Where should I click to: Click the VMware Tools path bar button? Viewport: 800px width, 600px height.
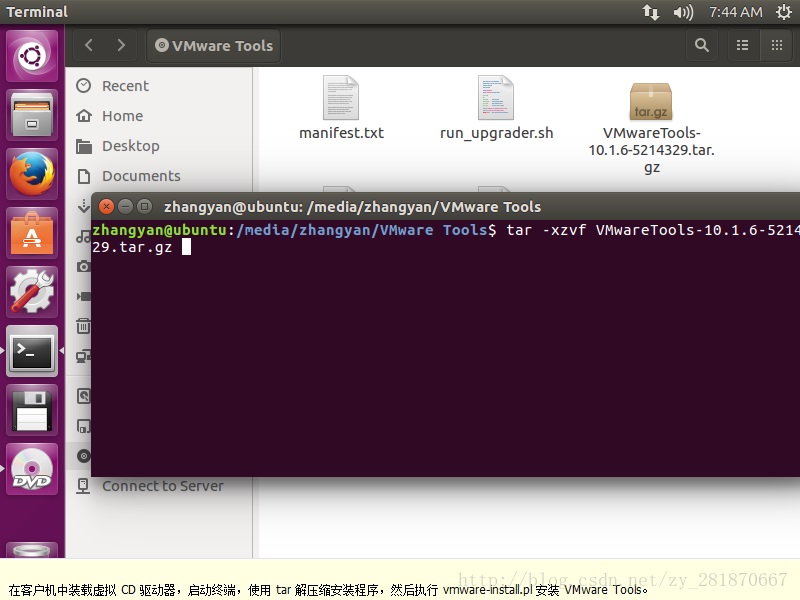(214, 45)
